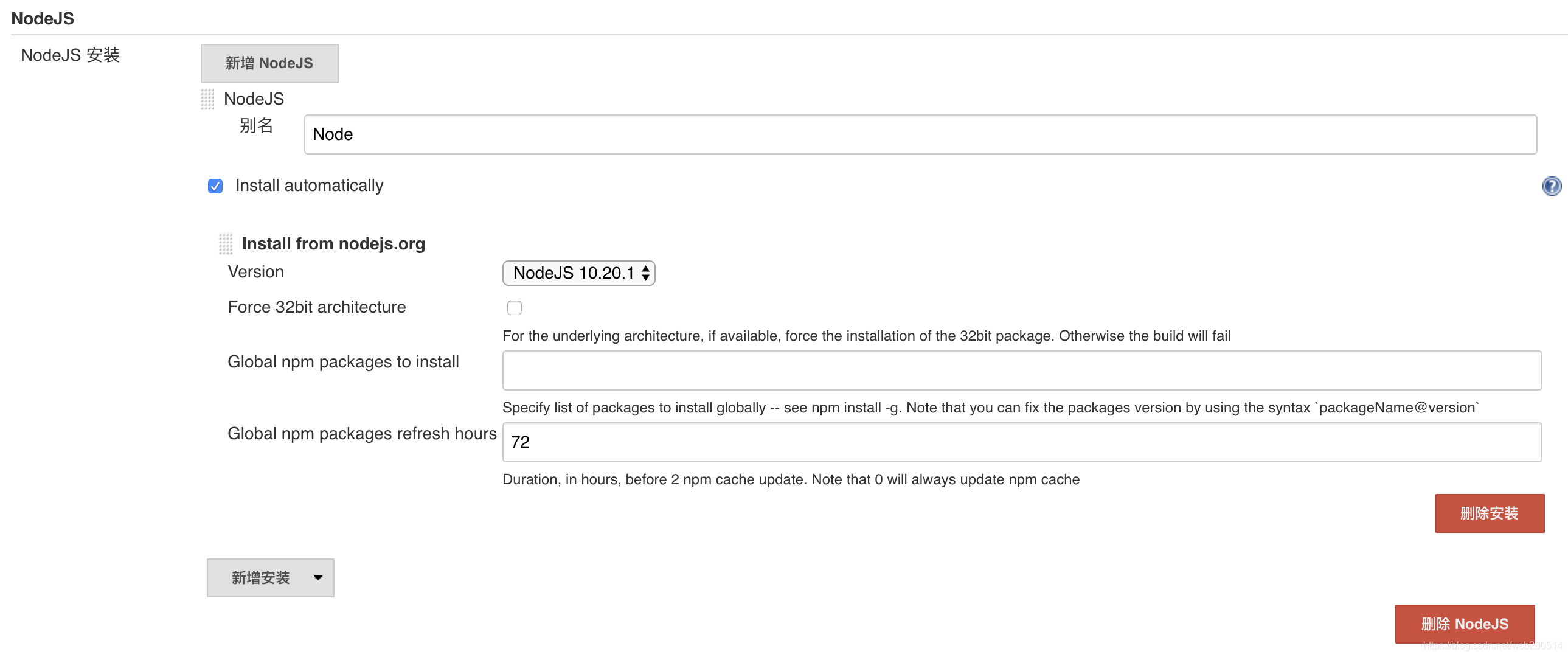The image size is (1568, 657).
Task: Click the blue help question mark icon
Action: (x=1551, y=186)
